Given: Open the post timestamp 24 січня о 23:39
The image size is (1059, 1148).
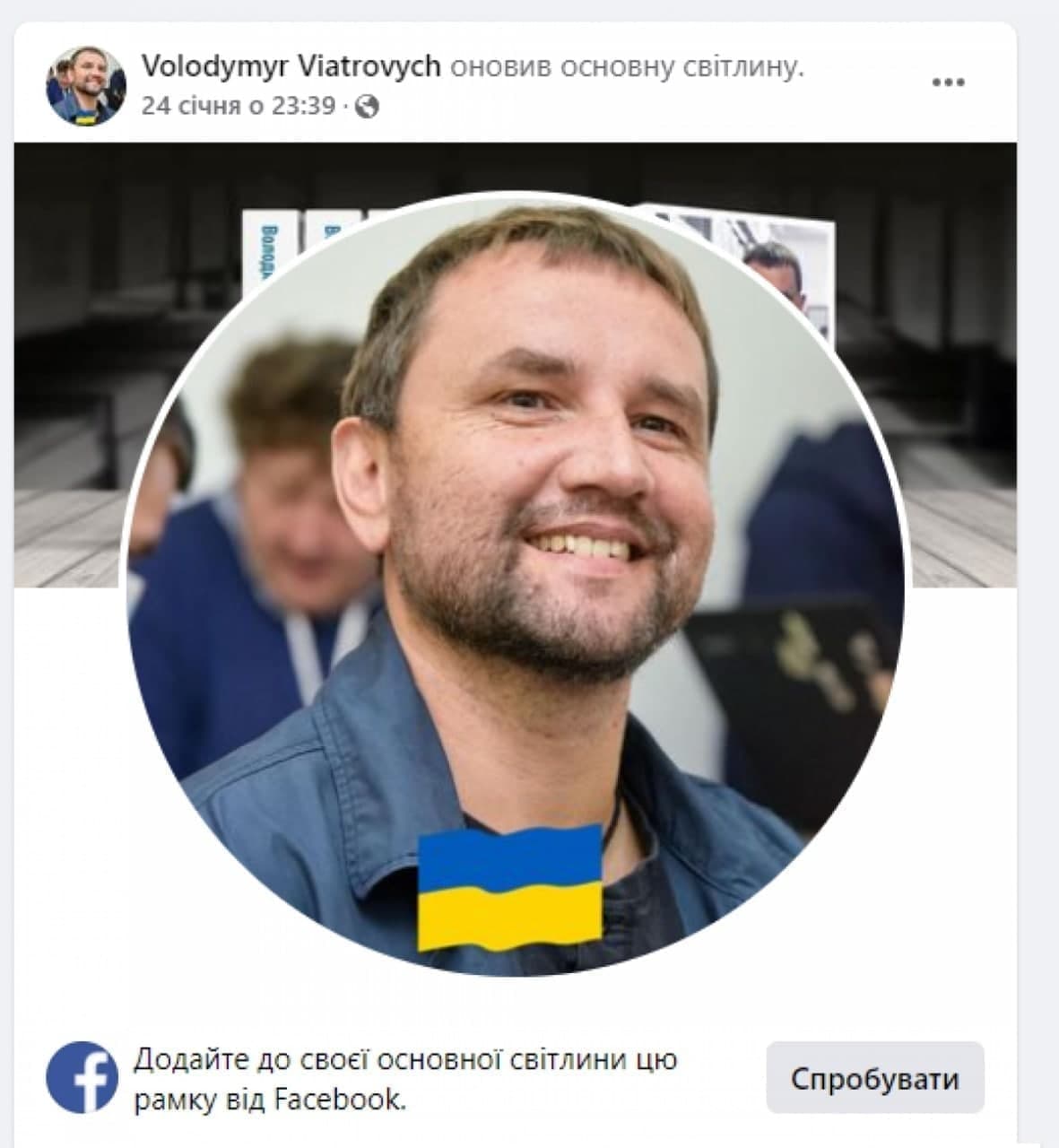Looking at the screenshot, I should point(238,106).
